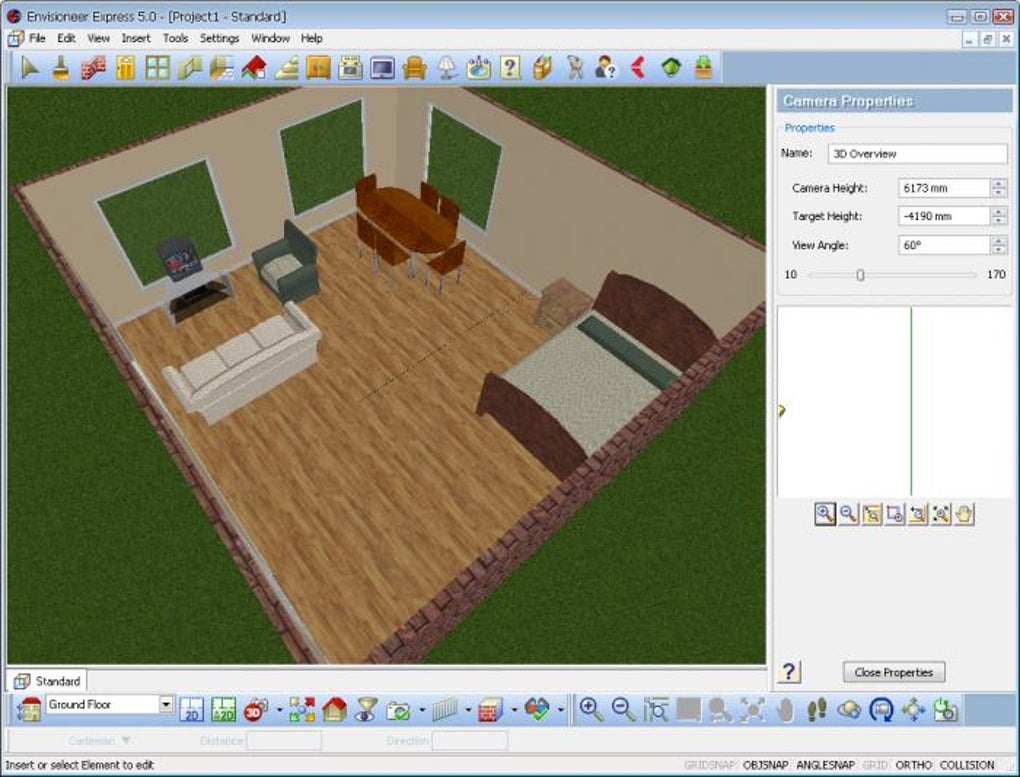Expand the color palette dropdown arrow
This screenshot has height=777, width=1020.
pyautogui.click(x=560, y=710)
